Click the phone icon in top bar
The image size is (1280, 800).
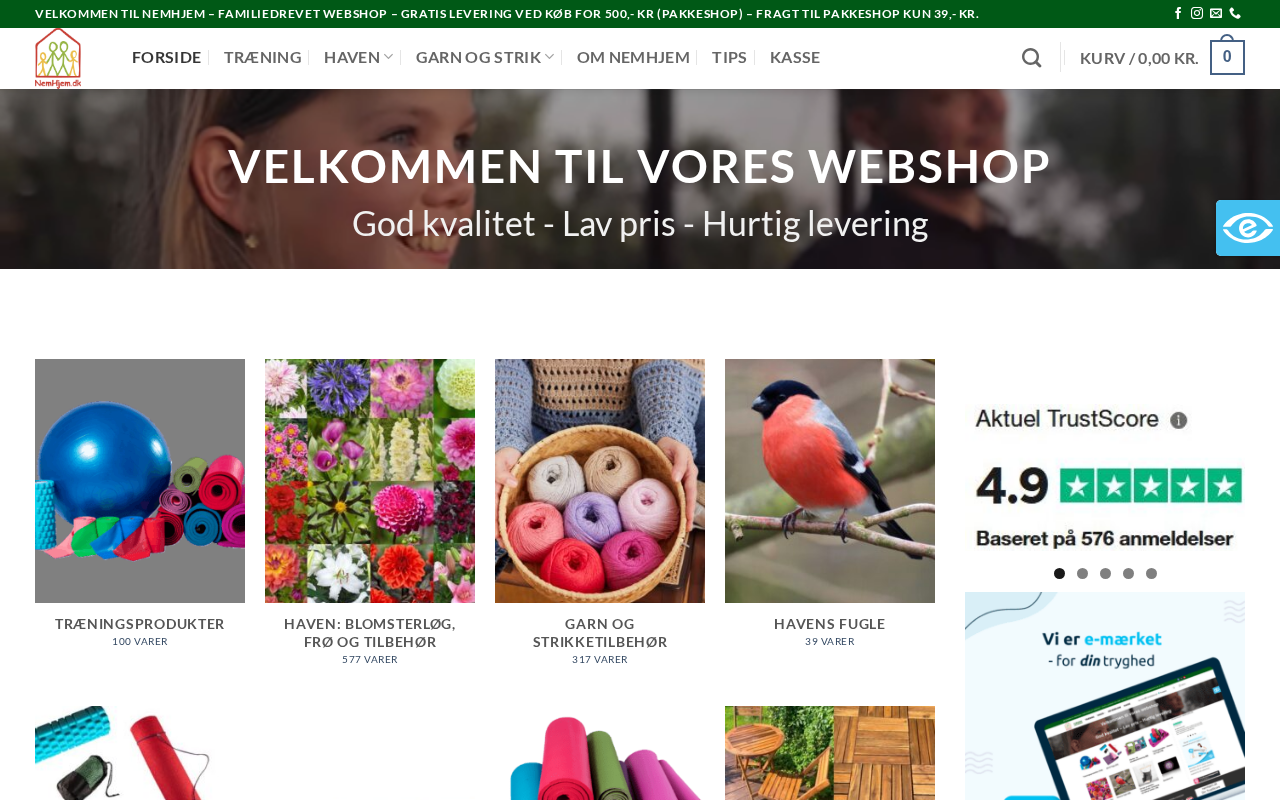1235,14
